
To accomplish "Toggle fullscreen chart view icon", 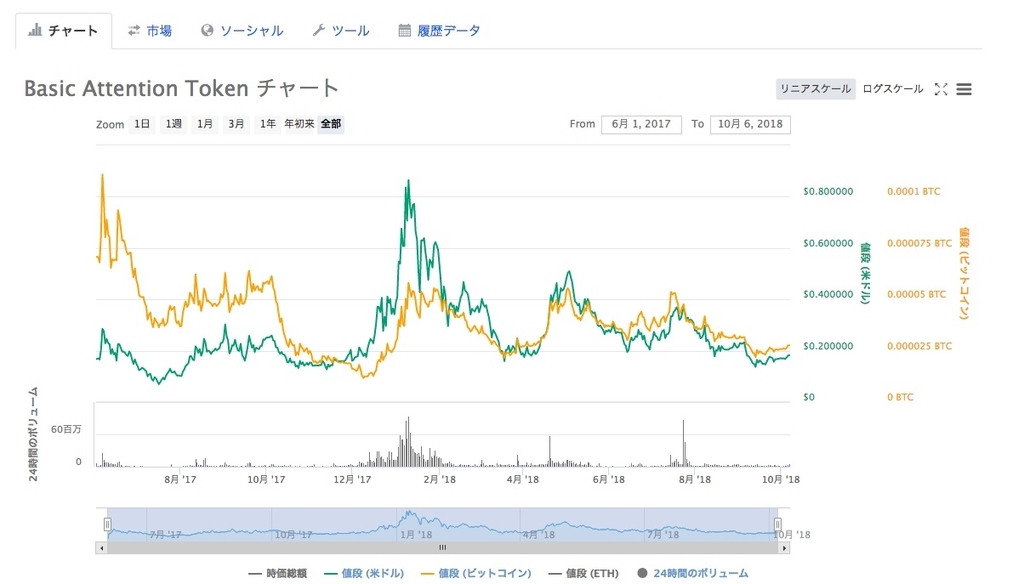I will (x=941, y=89).
